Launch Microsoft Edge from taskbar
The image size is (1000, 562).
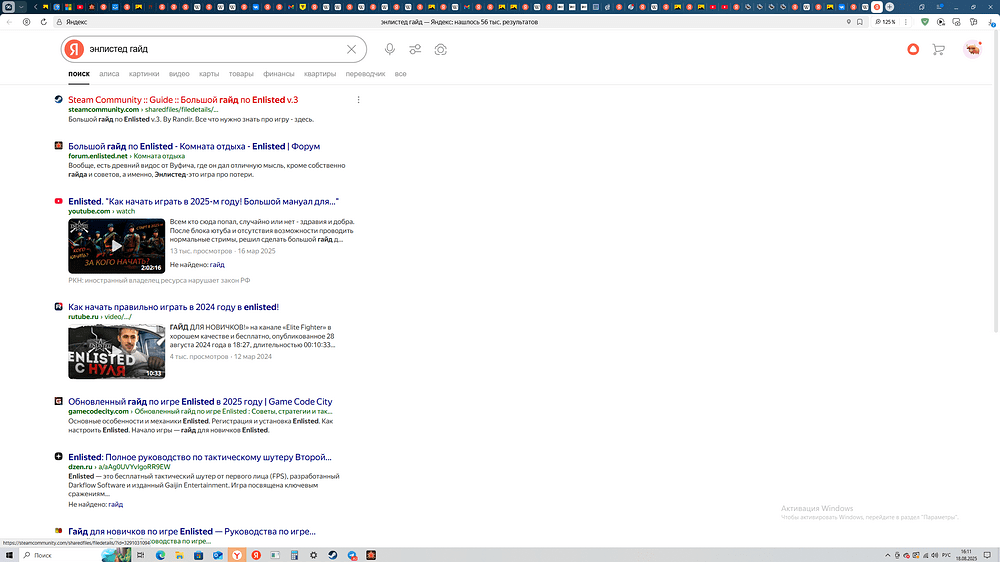click(x=160, y=555)
